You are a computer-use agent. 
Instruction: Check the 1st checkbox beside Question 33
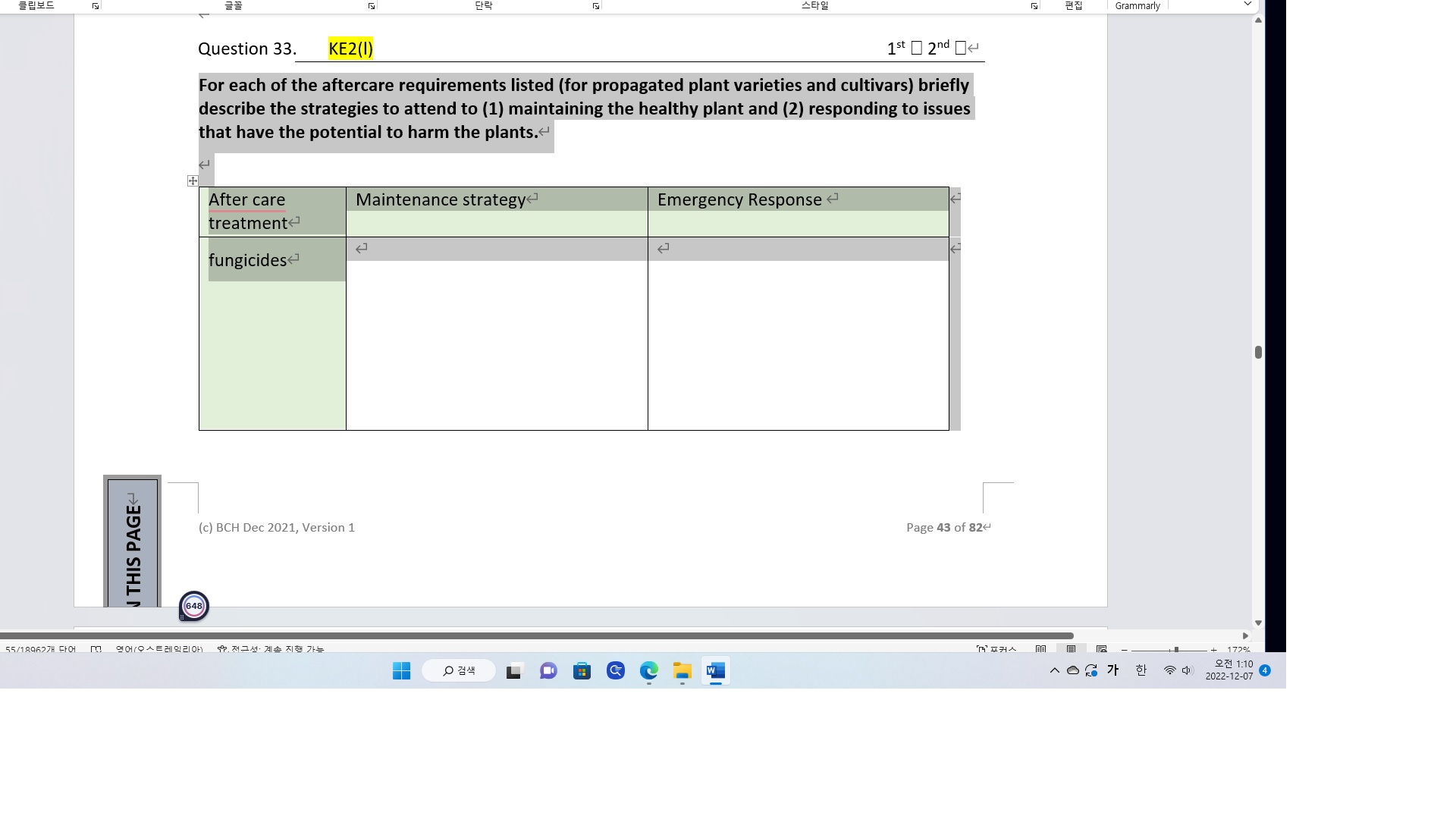click(918, 47)
